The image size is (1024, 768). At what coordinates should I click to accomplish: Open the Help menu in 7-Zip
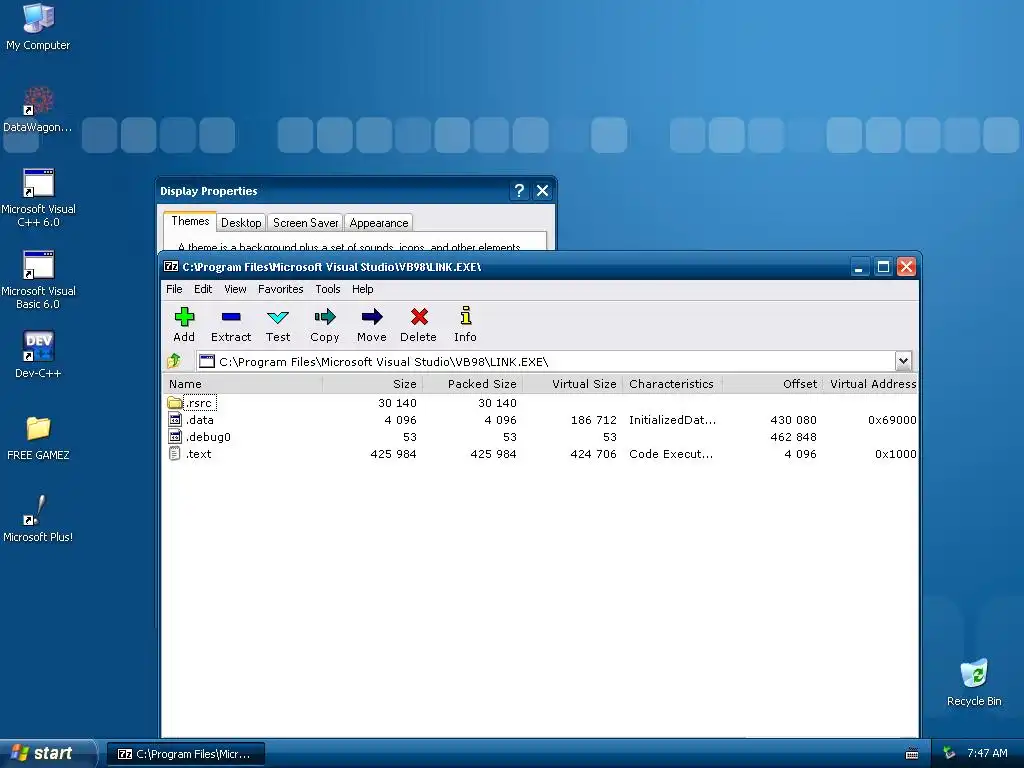362,289
